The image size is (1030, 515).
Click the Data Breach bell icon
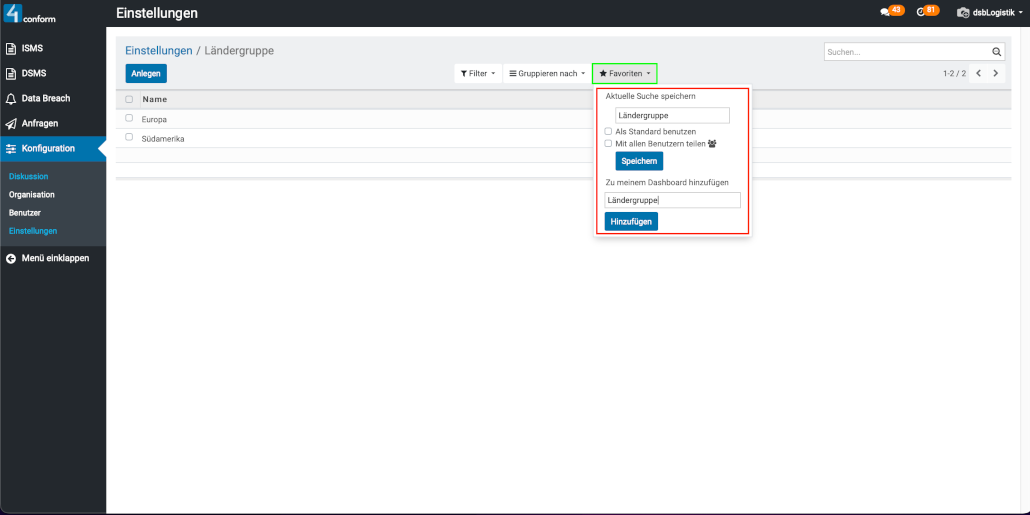pyautogui.click(x=11, y=99)
